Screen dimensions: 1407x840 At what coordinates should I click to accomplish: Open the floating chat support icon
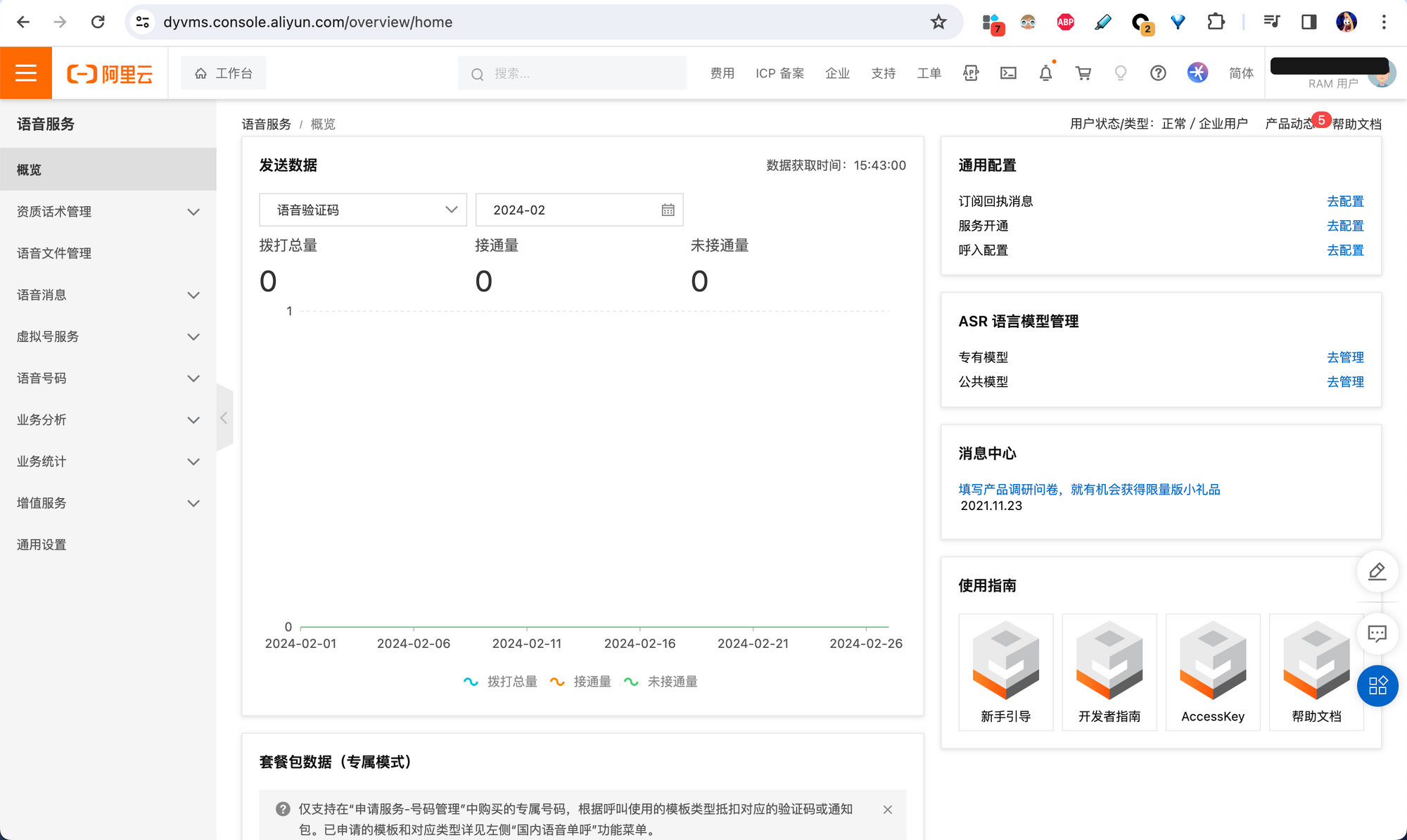(x=1377, y=633)
